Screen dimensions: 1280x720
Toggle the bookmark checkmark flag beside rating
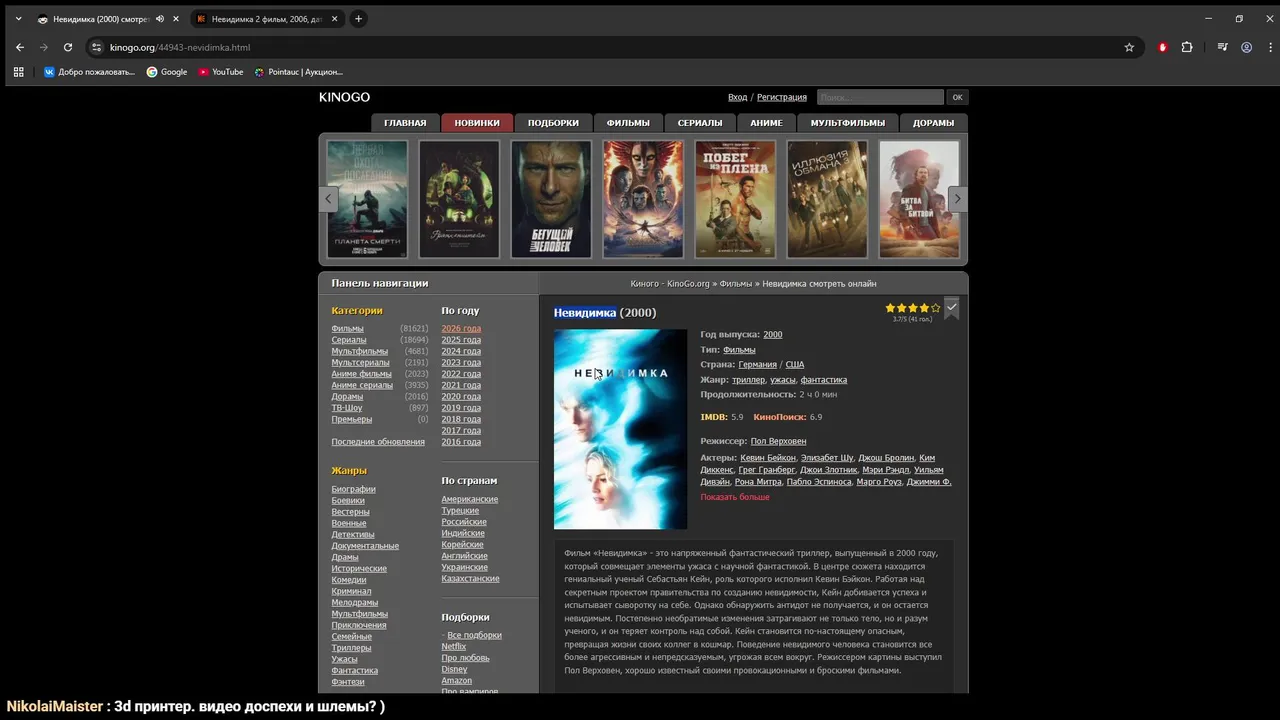pyautogui.click(x=952, y=308)
